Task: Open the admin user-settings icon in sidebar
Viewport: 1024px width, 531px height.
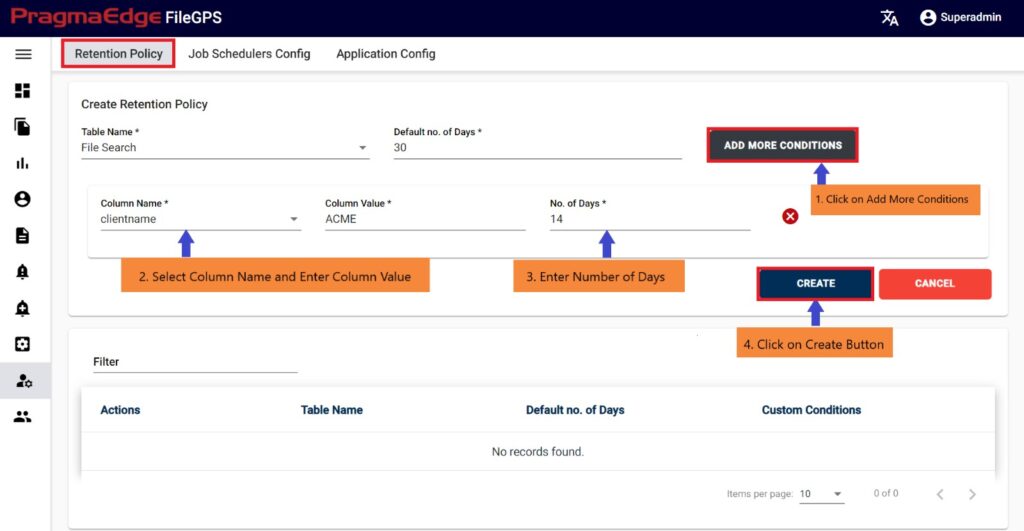Action: click(x=24, y=381)
